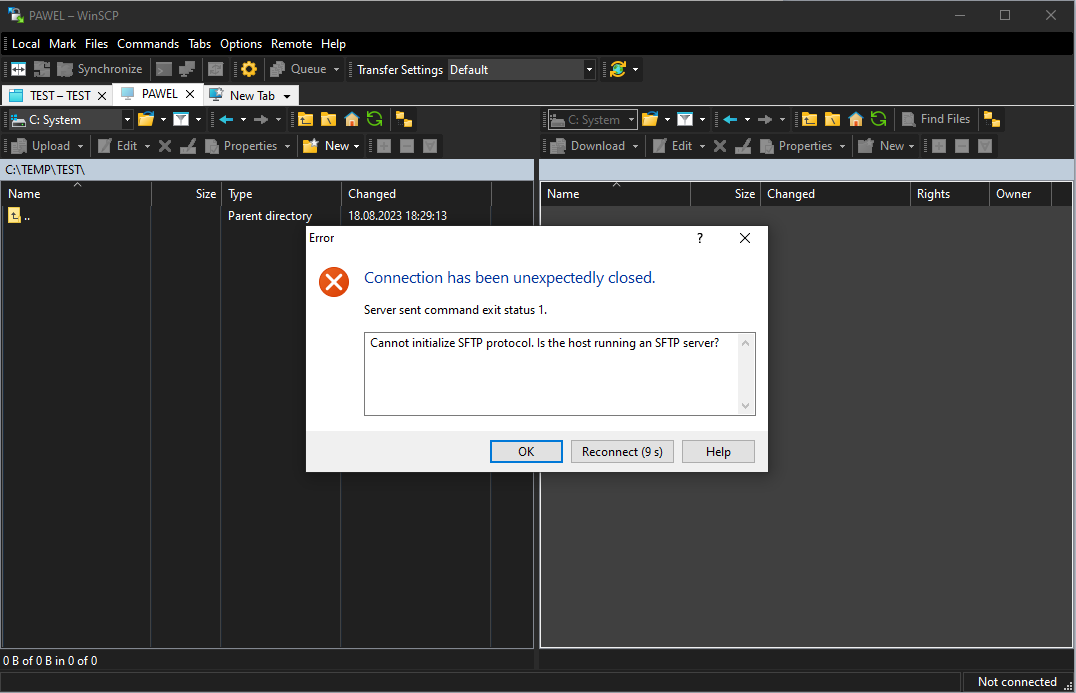This screenshot has width=1076, height=693.
Task: Select the parent directory row
Action: [x=247, y=216]
